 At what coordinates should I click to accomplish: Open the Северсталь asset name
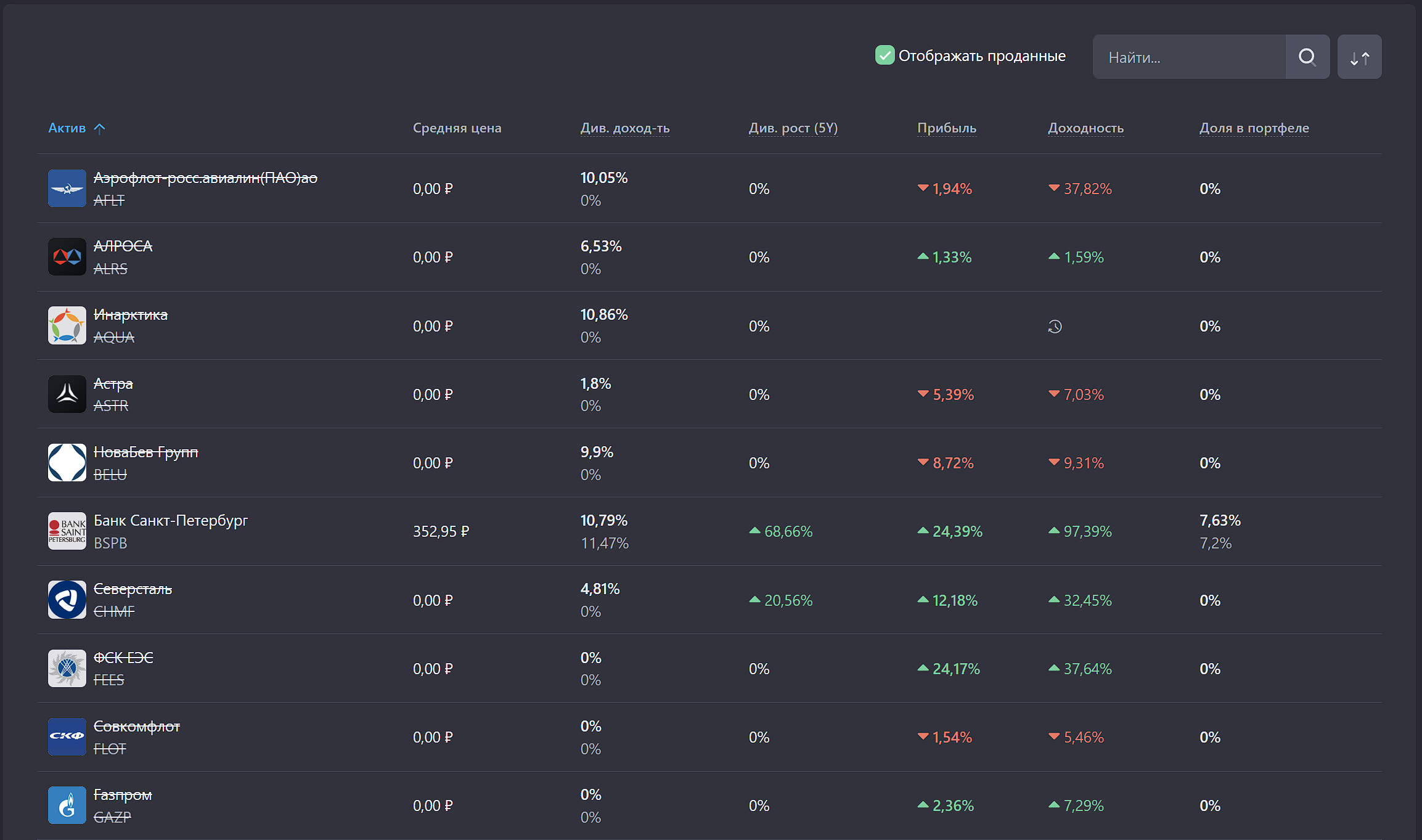click(x=133, y=589)
